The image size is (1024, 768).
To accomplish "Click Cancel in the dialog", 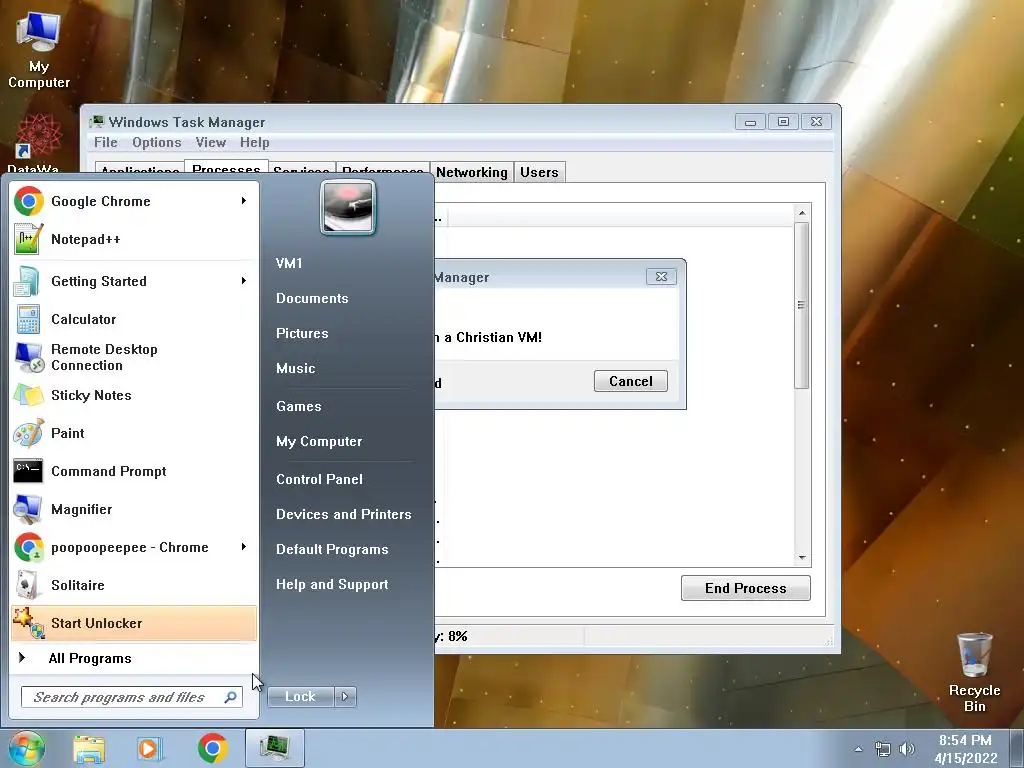I will coord(631,381).
